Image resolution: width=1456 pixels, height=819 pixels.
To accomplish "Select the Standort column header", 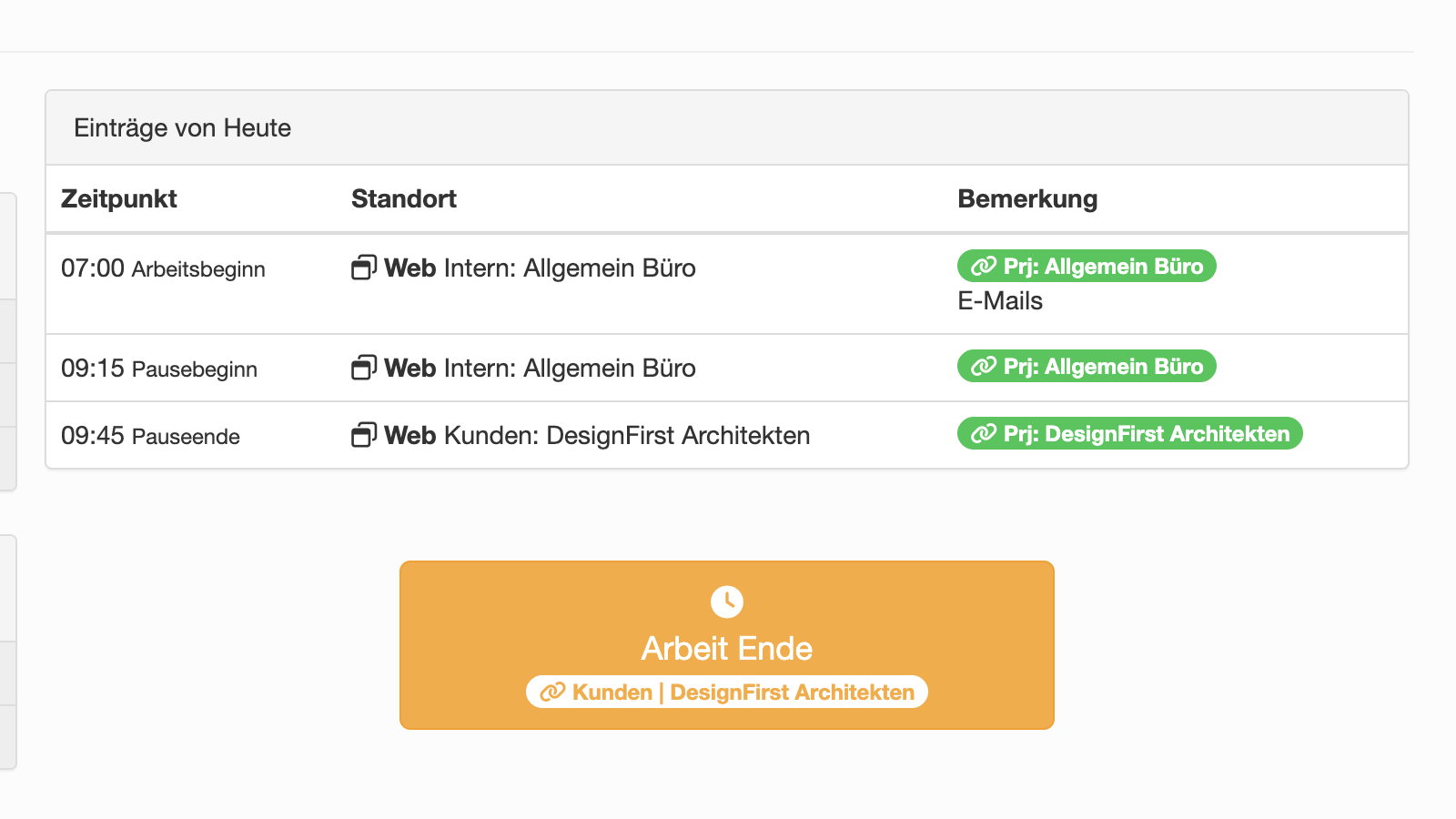I will pyautogui.click(x=404, y=198).
